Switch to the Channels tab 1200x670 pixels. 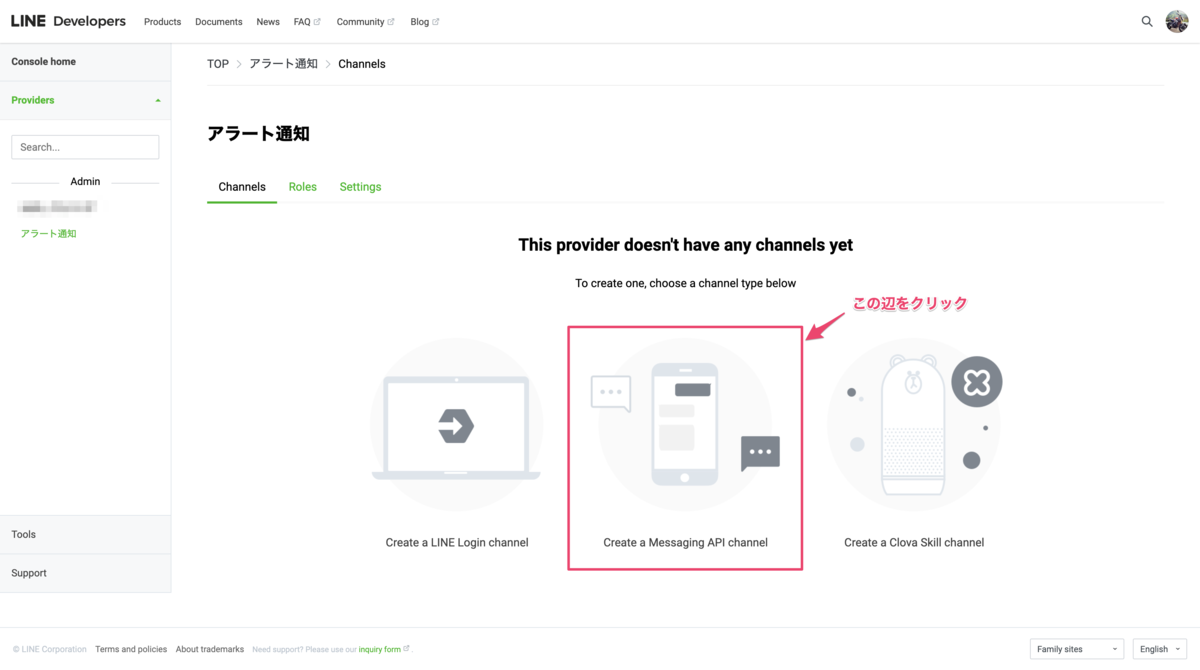pos(242,187)
